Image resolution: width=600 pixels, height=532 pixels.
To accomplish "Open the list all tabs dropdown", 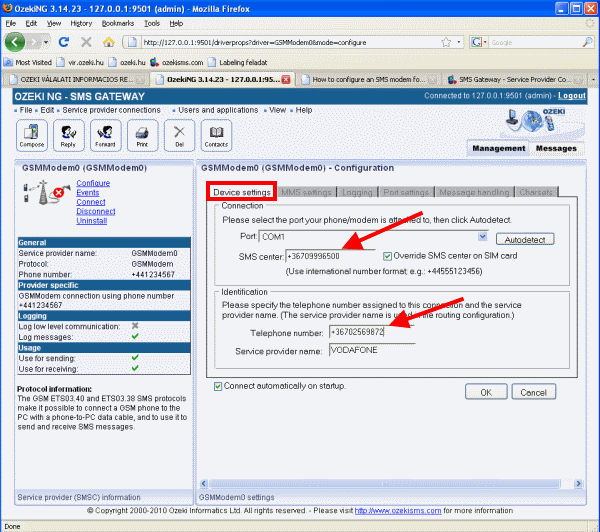I will click(x=593, y=80).
